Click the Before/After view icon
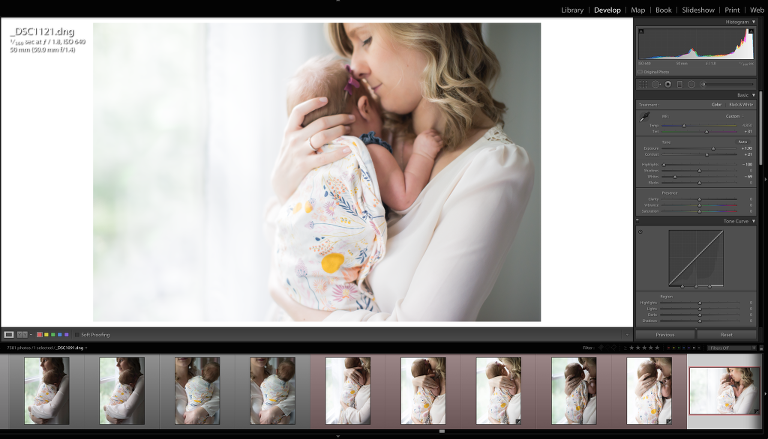768x439 pixels. coord(22,334)
